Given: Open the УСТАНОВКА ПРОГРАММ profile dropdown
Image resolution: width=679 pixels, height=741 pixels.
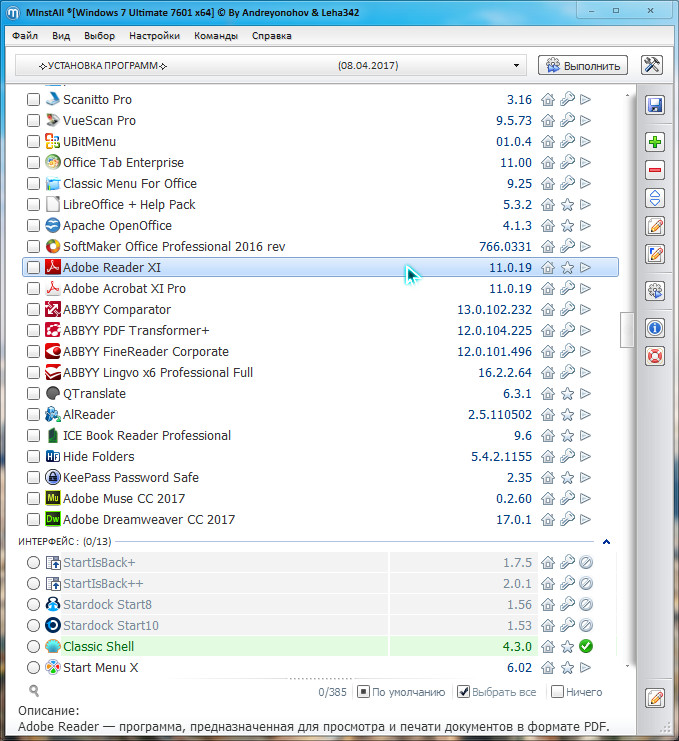Looking at the screenshot, I should click(270, 65).
